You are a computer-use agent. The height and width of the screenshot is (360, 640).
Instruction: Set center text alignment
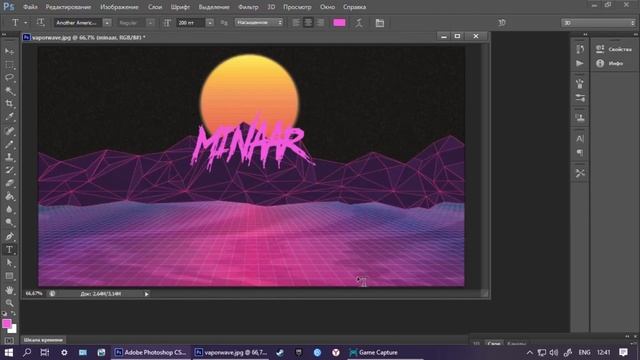coord(308,23)
